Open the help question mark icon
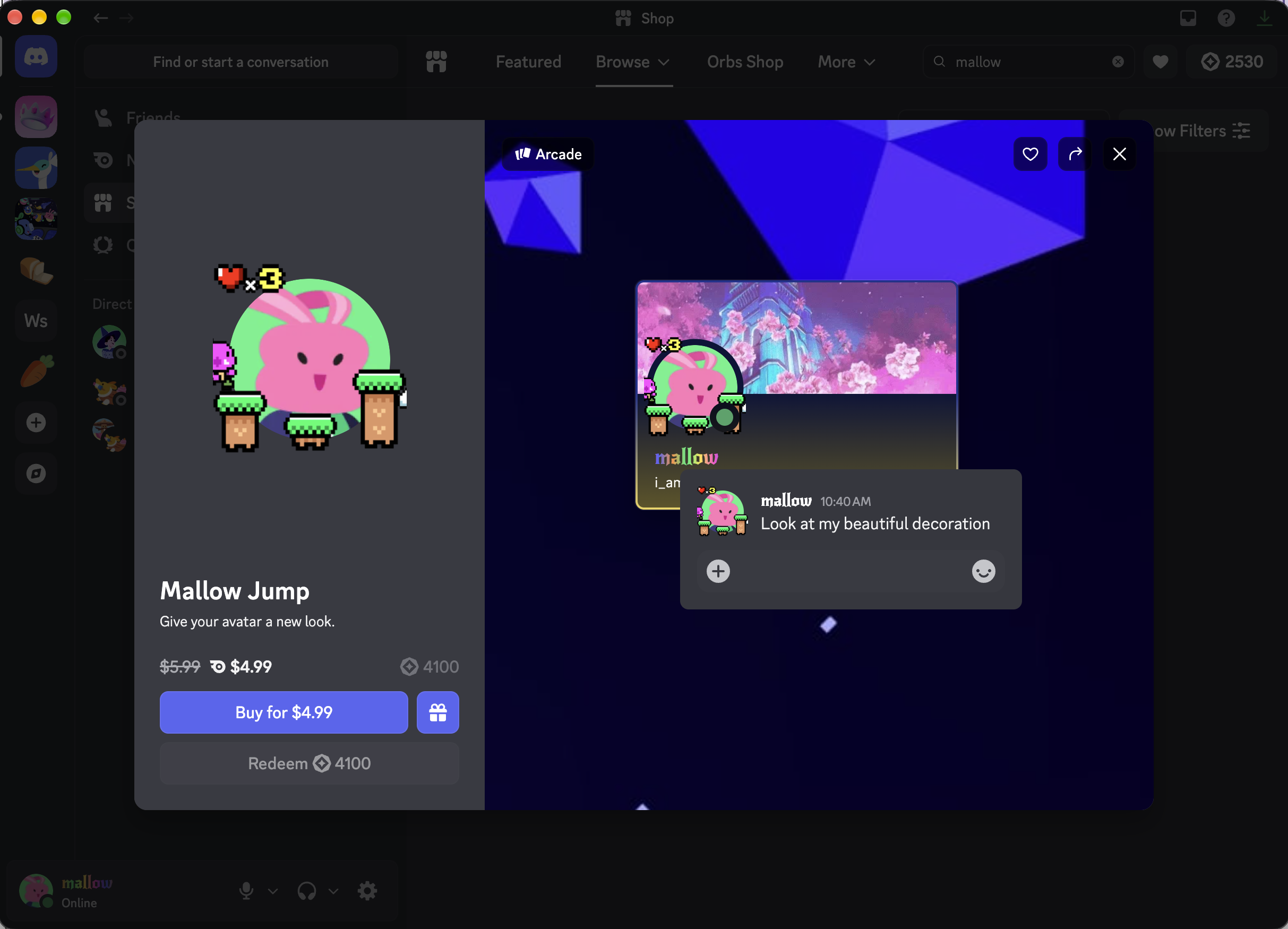The height and width of the screenshot is (929, 1288). [x=1225, y=18]
